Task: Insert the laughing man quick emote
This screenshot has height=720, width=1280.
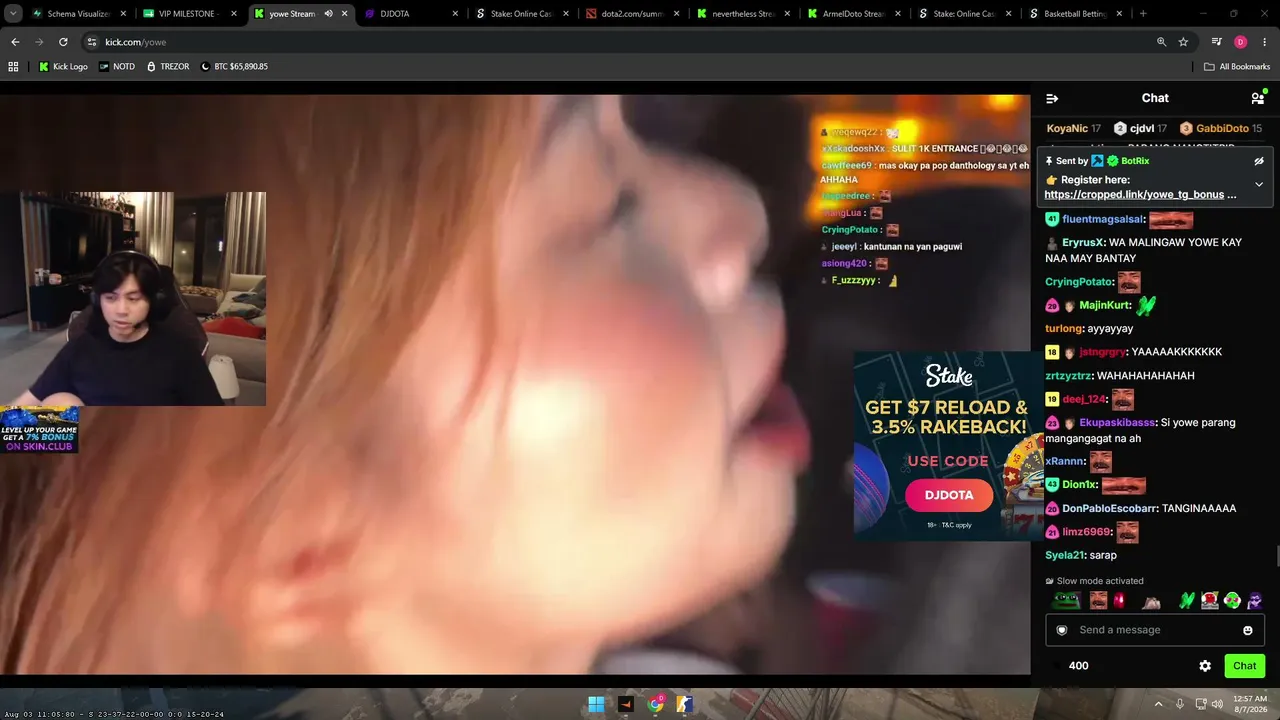Action: tap(1099, 601)
